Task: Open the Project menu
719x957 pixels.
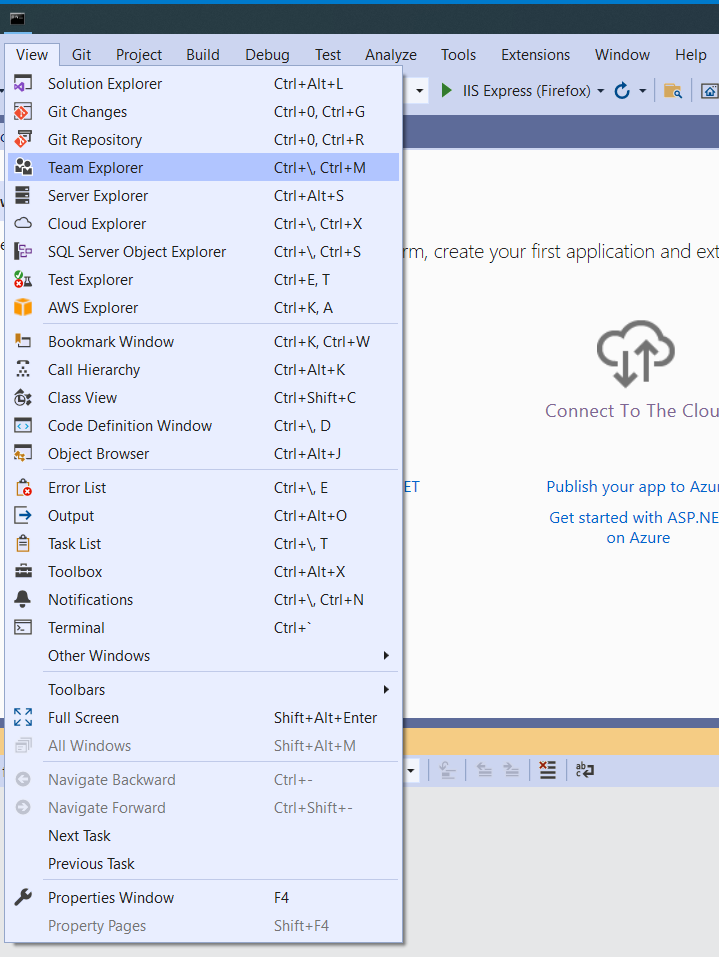Action: click(139, 55)
